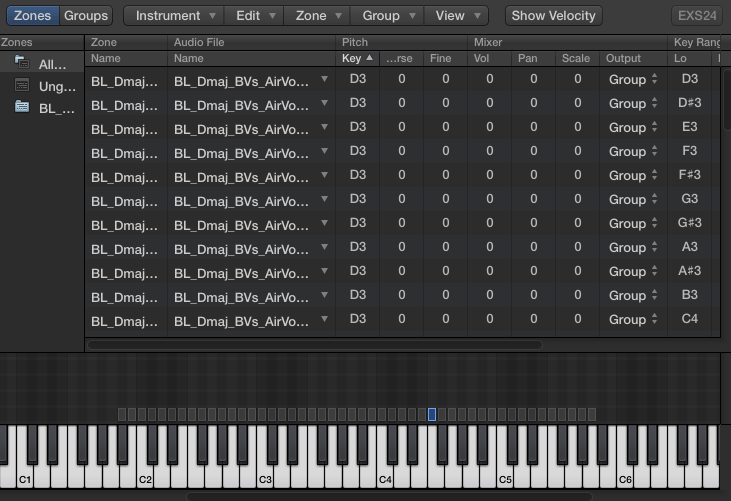Open audio file dropdown for A3 Lo zone
This screenshot has height=501, width=731.
pyautogui.click(x=324, y=247)
